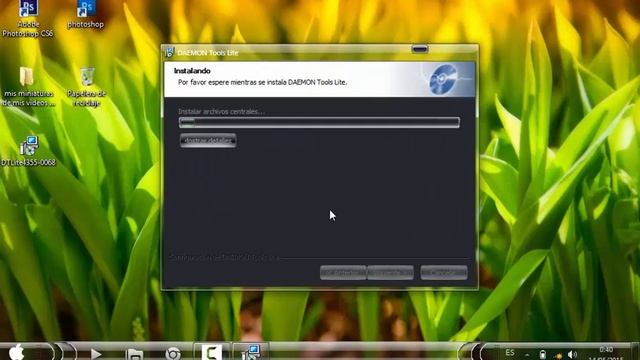The image size is (640, 360).
Task: Click 'Mostrar detalles' button
Action: click(x=208, y=140)
